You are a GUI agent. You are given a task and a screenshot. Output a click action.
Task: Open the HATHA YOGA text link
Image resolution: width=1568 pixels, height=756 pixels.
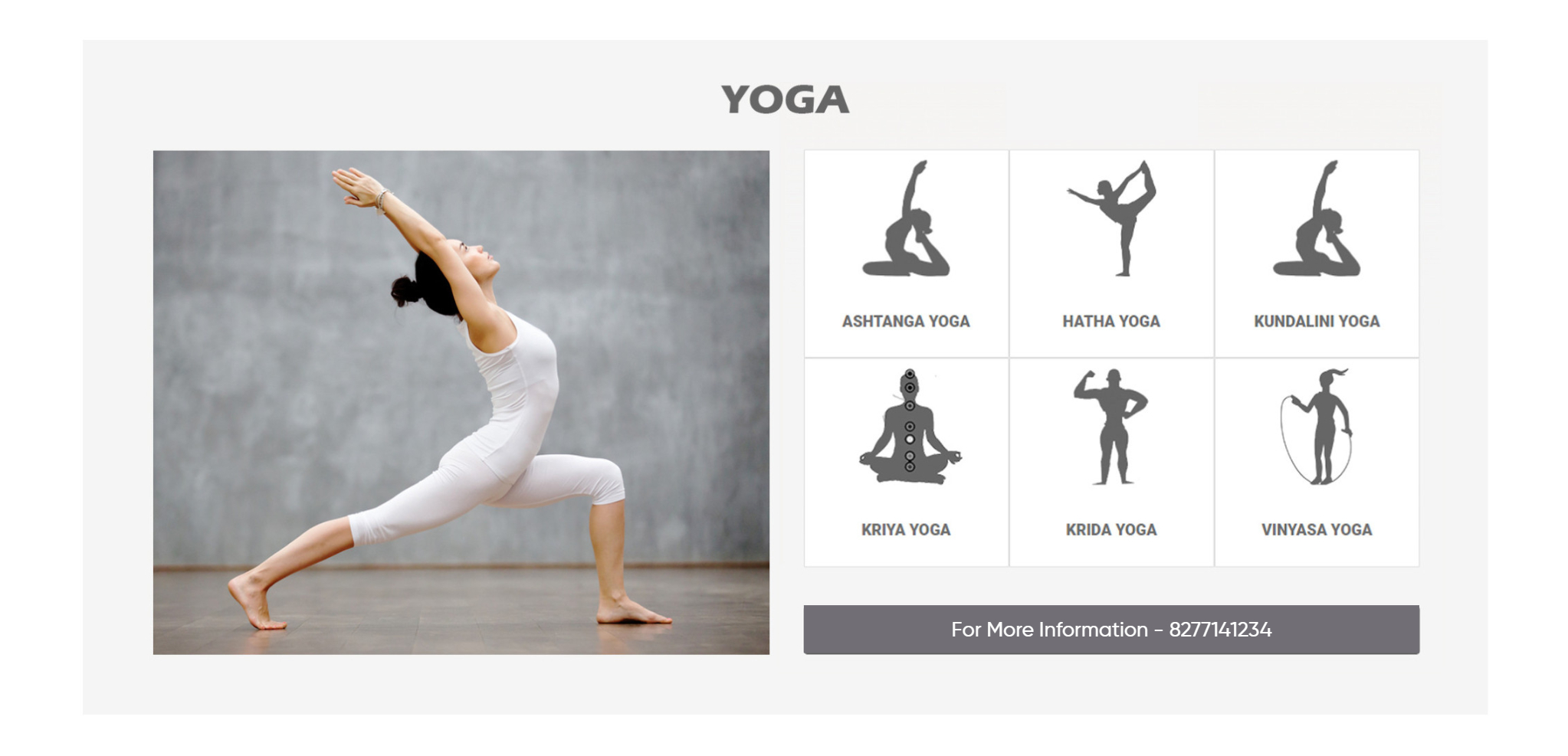[1111, 322]
